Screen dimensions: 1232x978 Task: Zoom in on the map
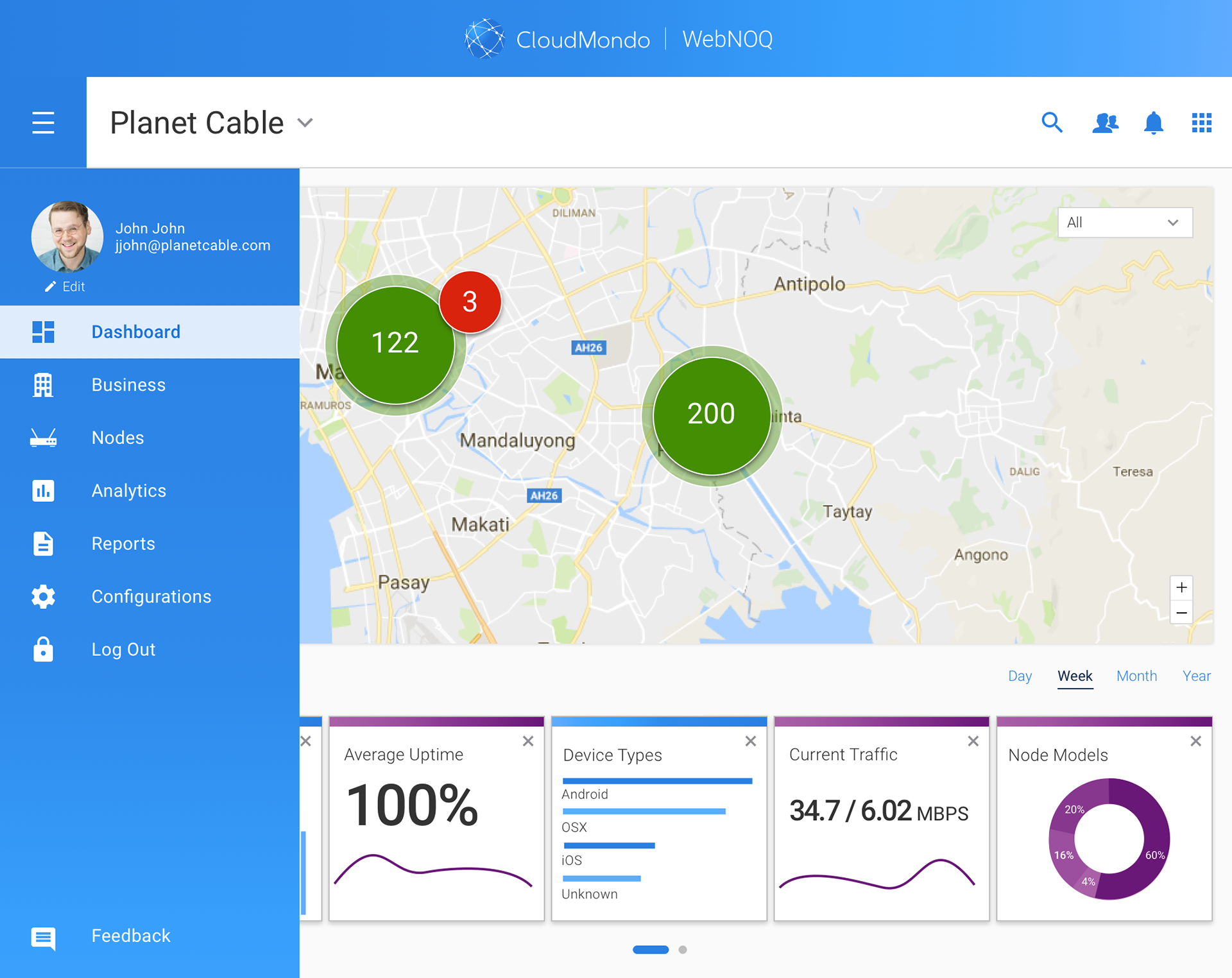1181,587
